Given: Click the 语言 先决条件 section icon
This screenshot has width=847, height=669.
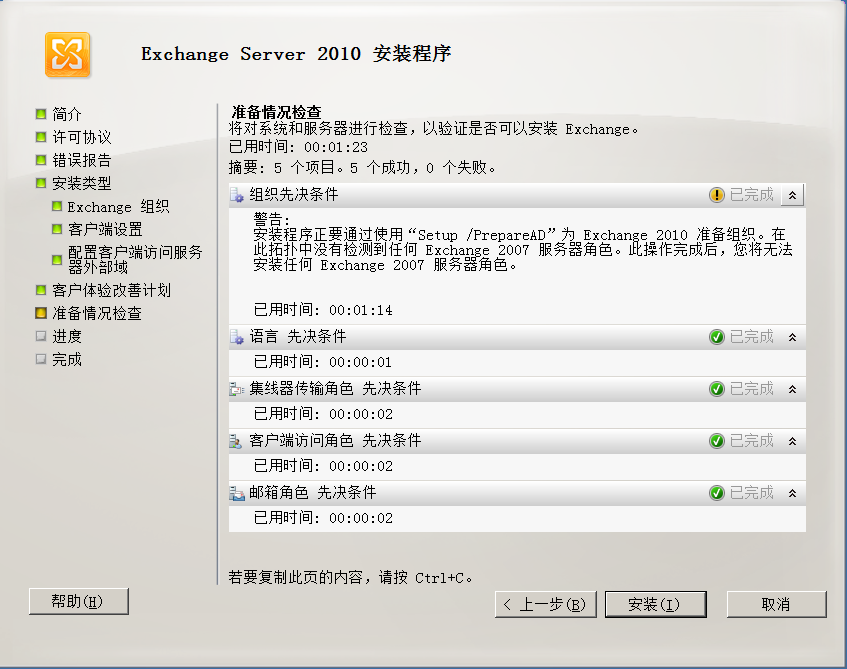Looking at the screenshot, I should (x=237, y=337).
